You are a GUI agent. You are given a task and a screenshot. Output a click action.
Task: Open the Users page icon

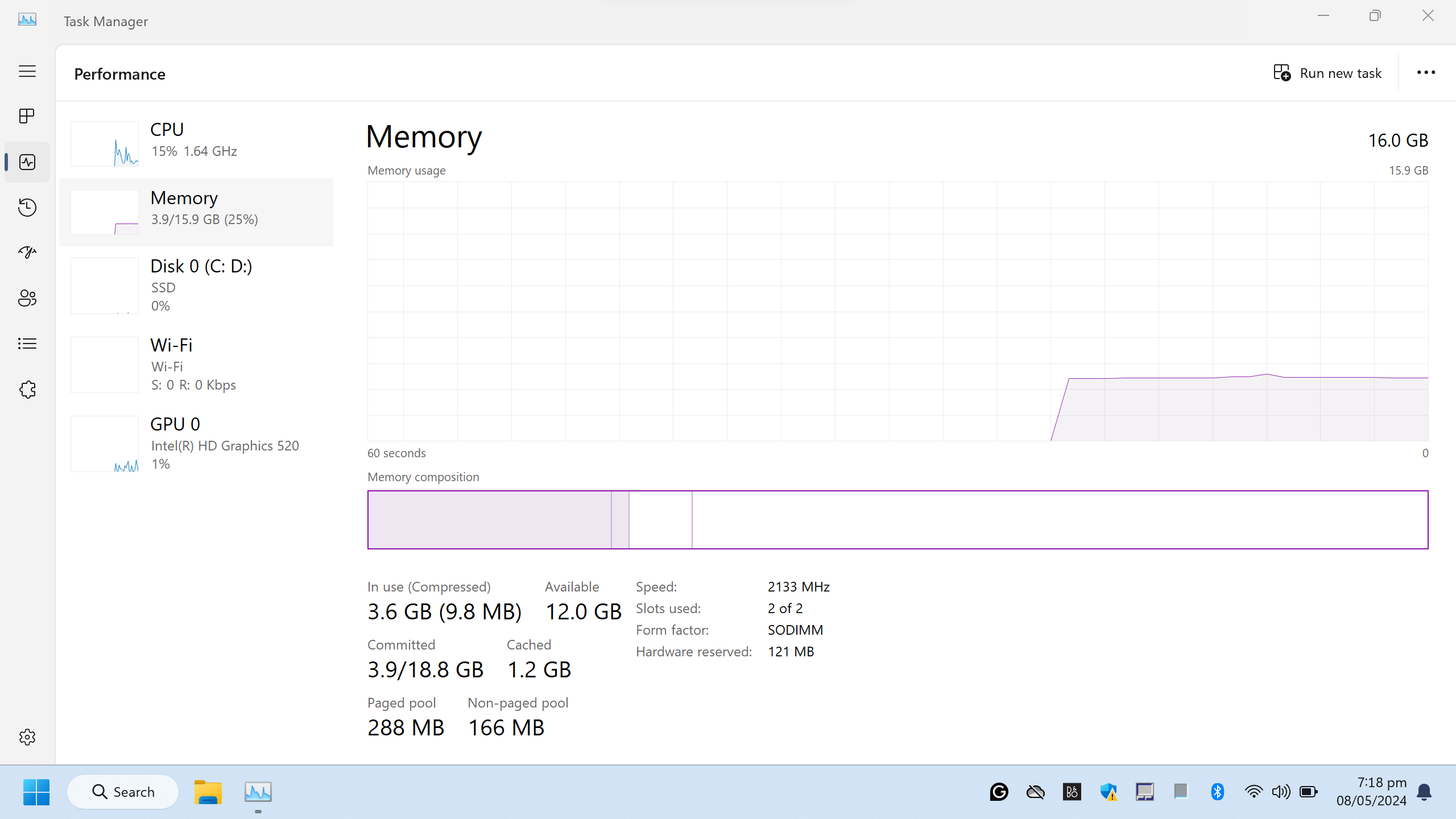[27, 298]
